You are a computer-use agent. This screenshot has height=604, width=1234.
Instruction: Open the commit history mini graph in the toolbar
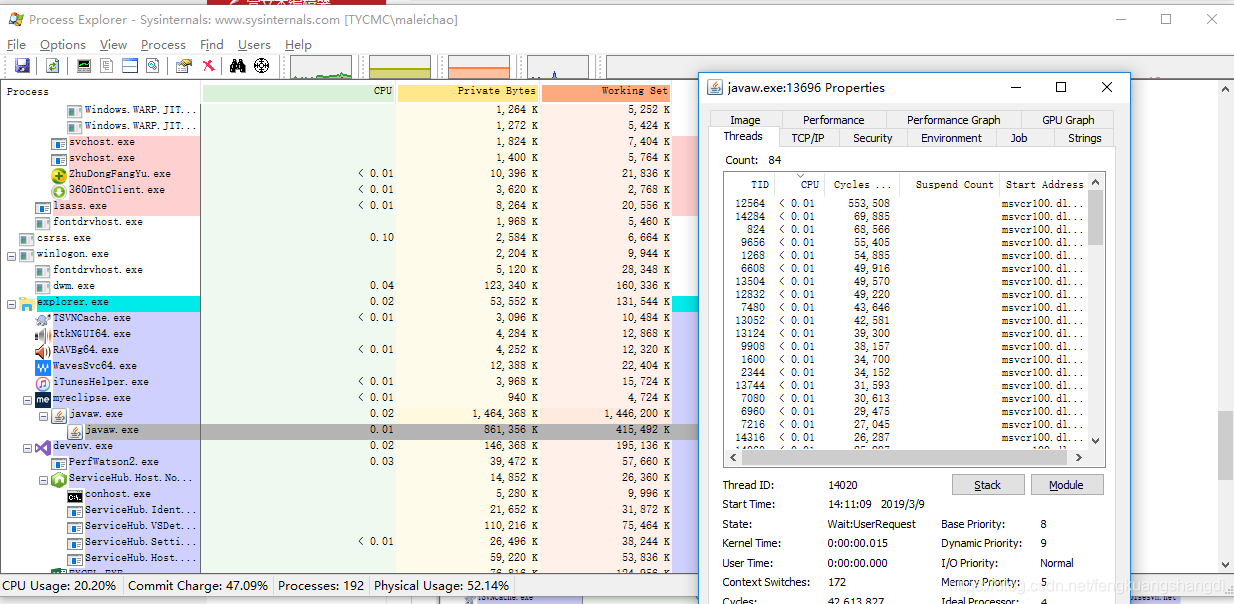400,67
